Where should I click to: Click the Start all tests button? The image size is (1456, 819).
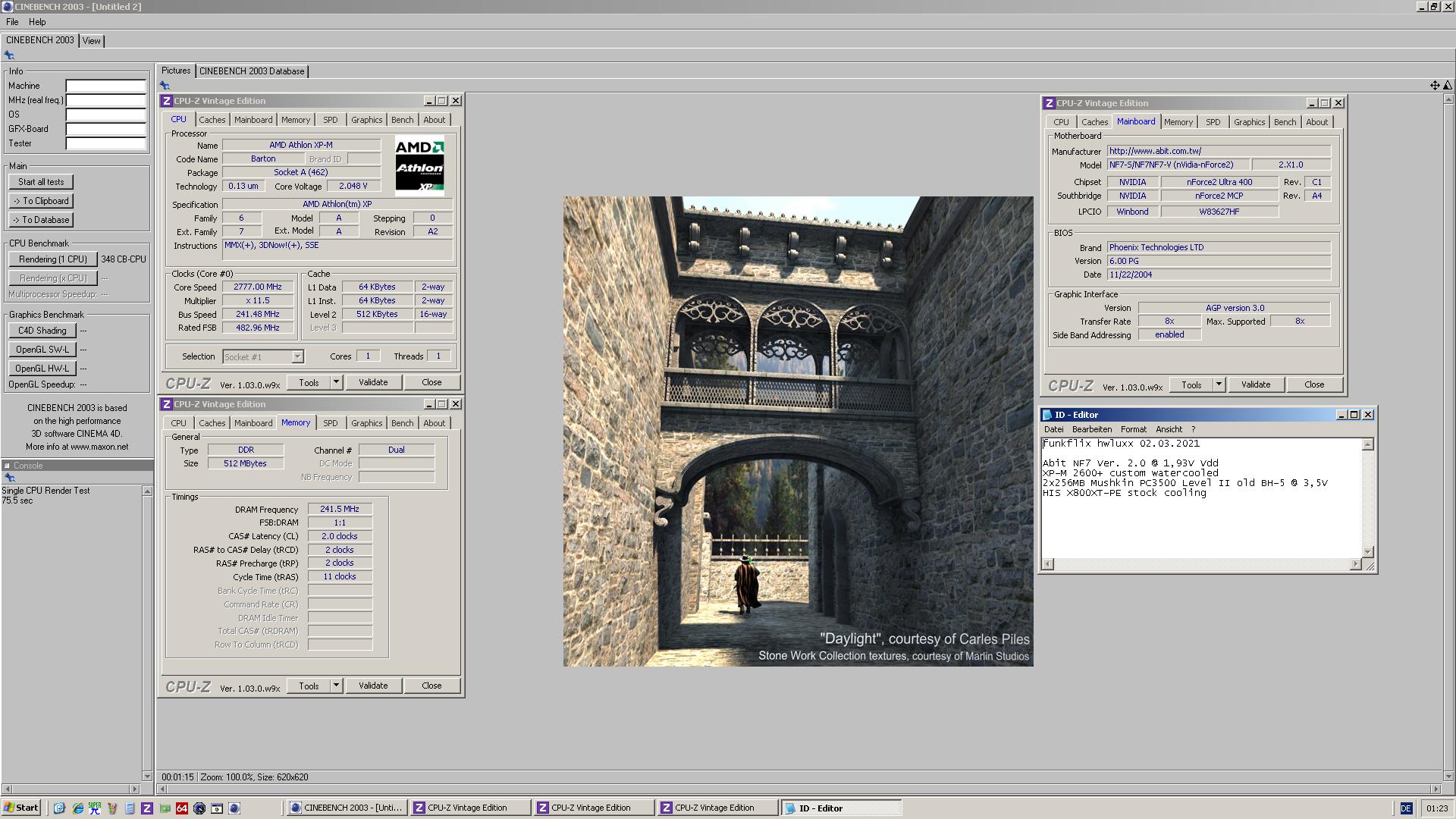coord(41,182)
